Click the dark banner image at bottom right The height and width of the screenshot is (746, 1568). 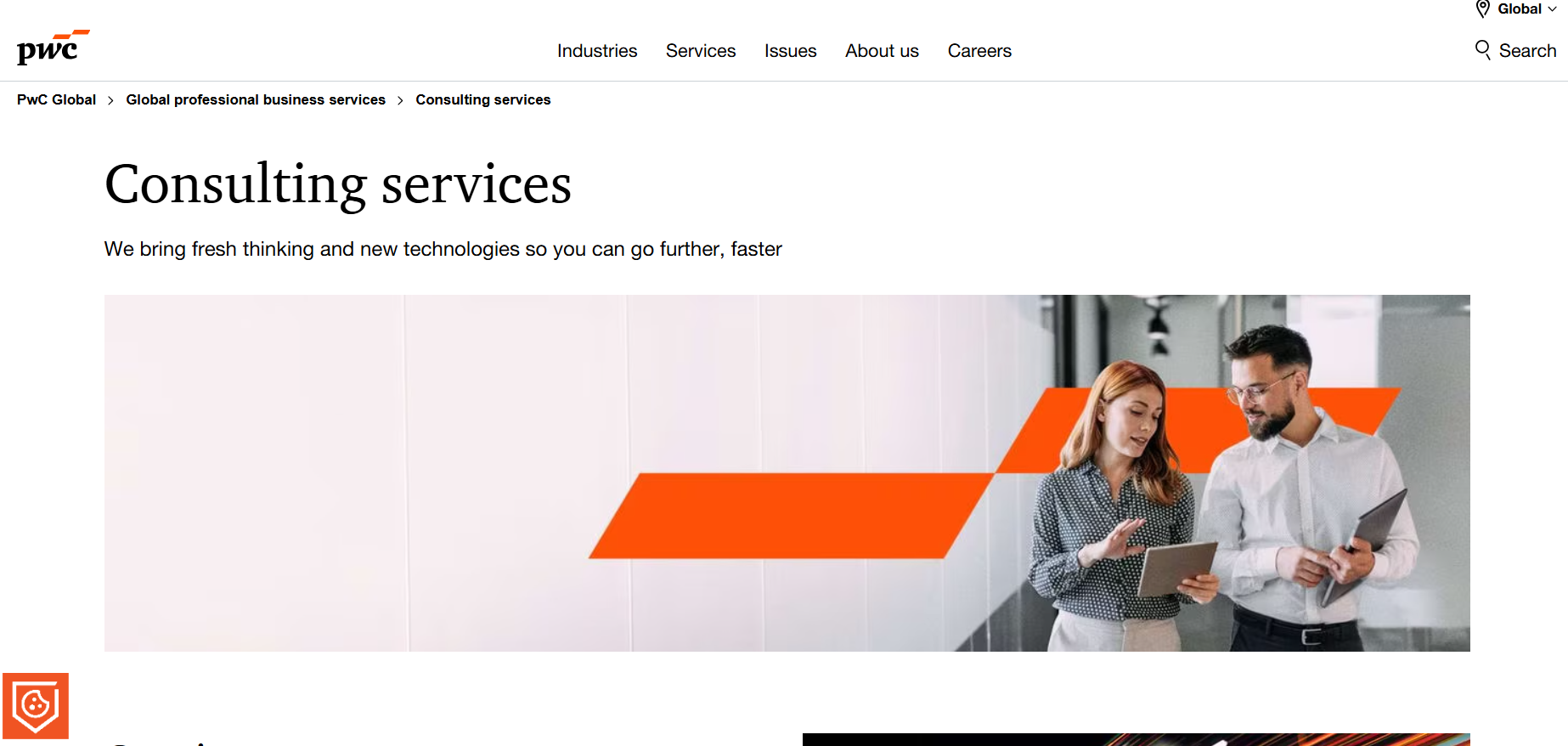tap(1137, 739)
